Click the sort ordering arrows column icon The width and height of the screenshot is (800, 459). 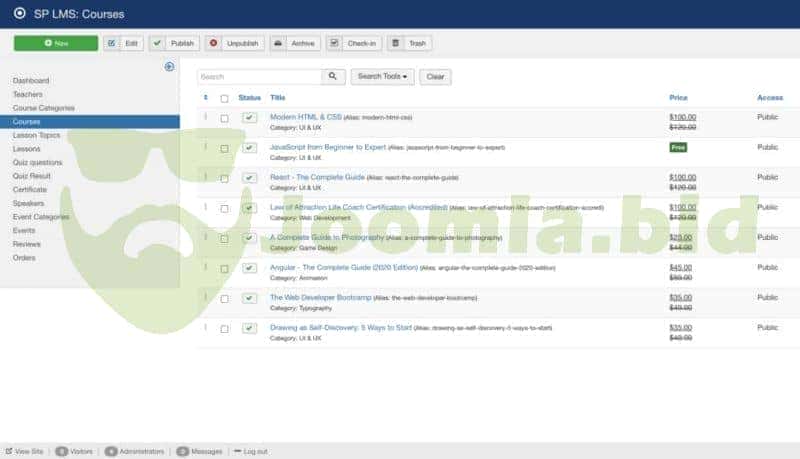coord(206,98)
